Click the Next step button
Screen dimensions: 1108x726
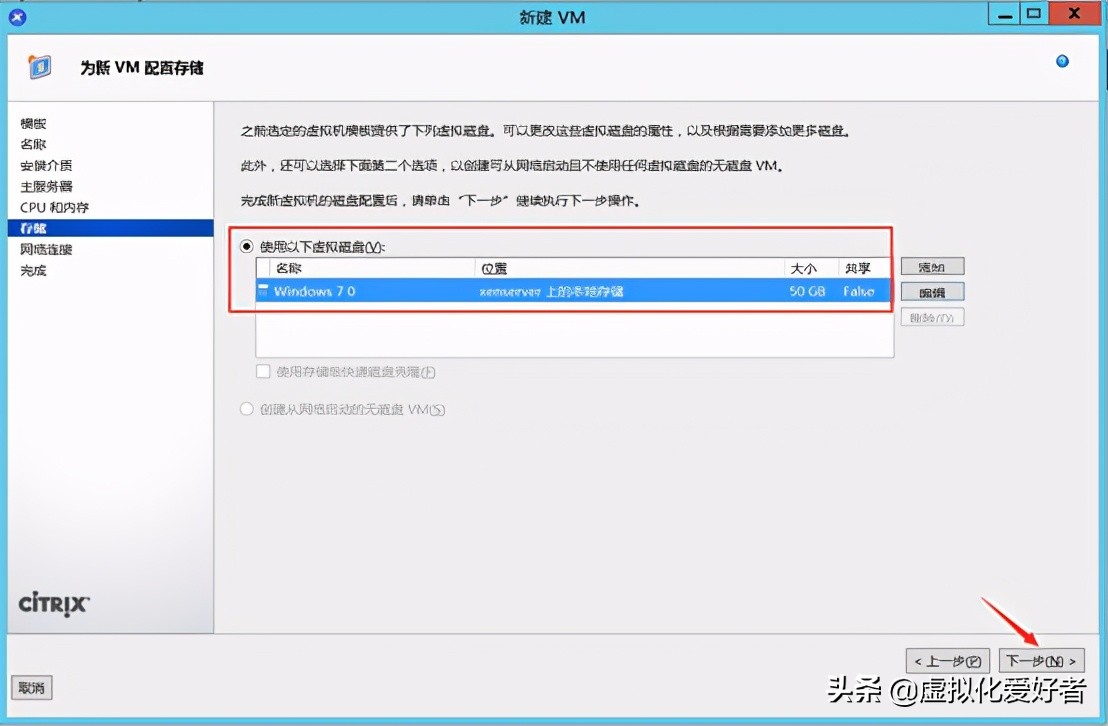pyautogui.click(x=1041, y=661)
